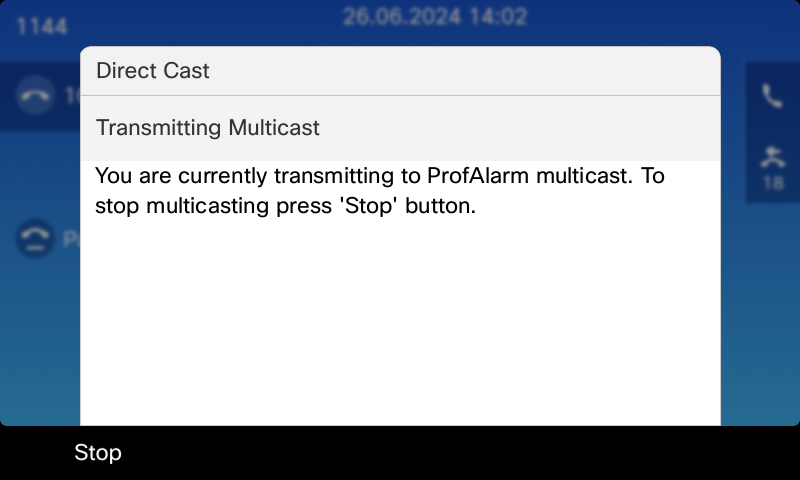
Task: Open active calls via right-side phone icon
Action: (x=772, y=96)
